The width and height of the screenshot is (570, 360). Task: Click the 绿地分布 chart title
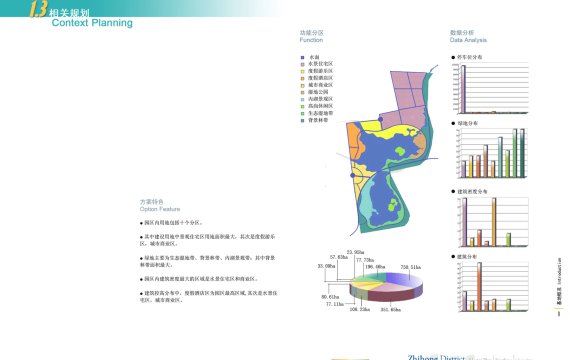pos(467,123)
